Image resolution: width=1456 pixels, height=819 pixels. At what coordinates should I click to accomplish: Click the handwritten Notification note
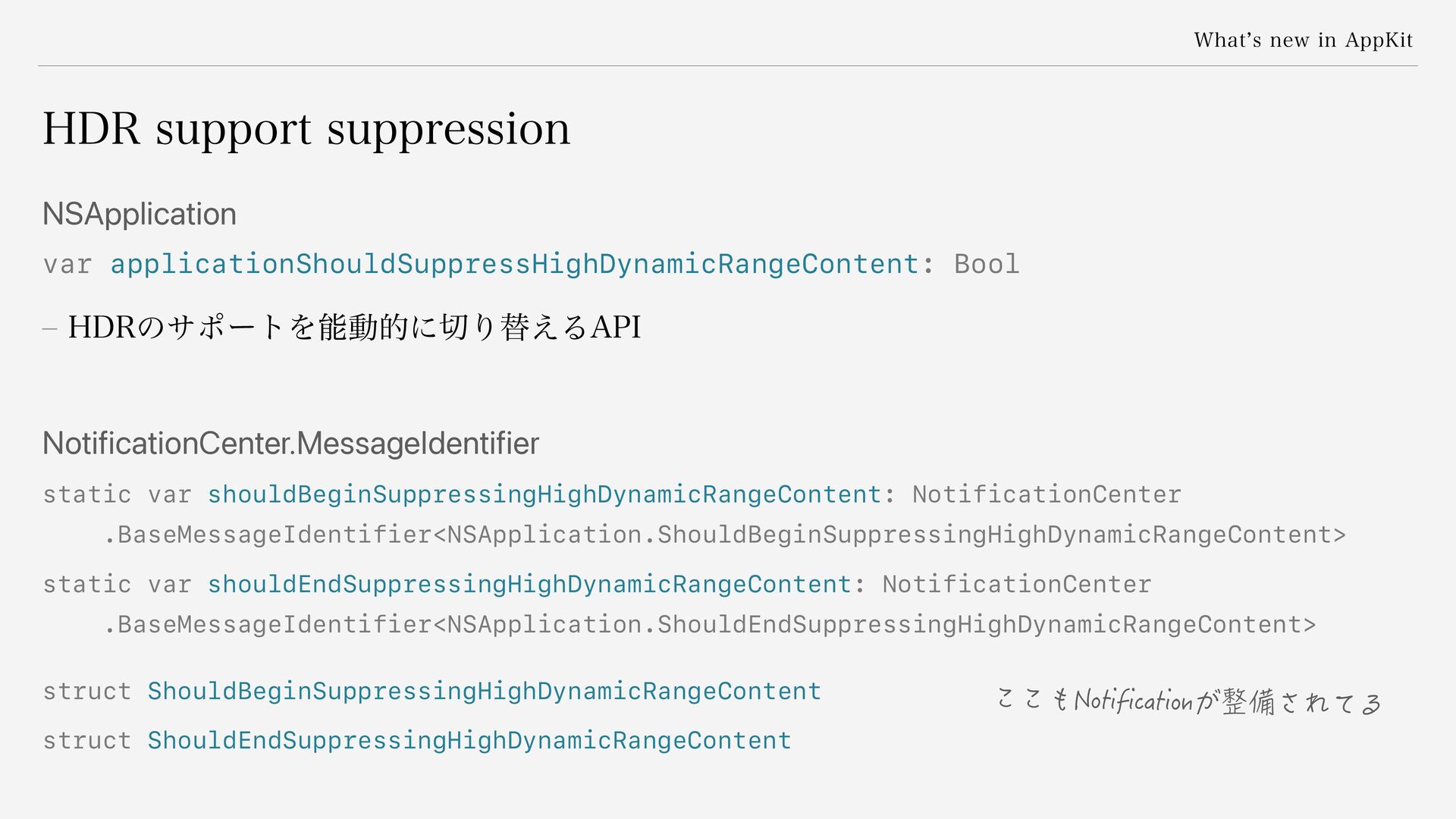pyautogui.click(x=1189, y=701)
